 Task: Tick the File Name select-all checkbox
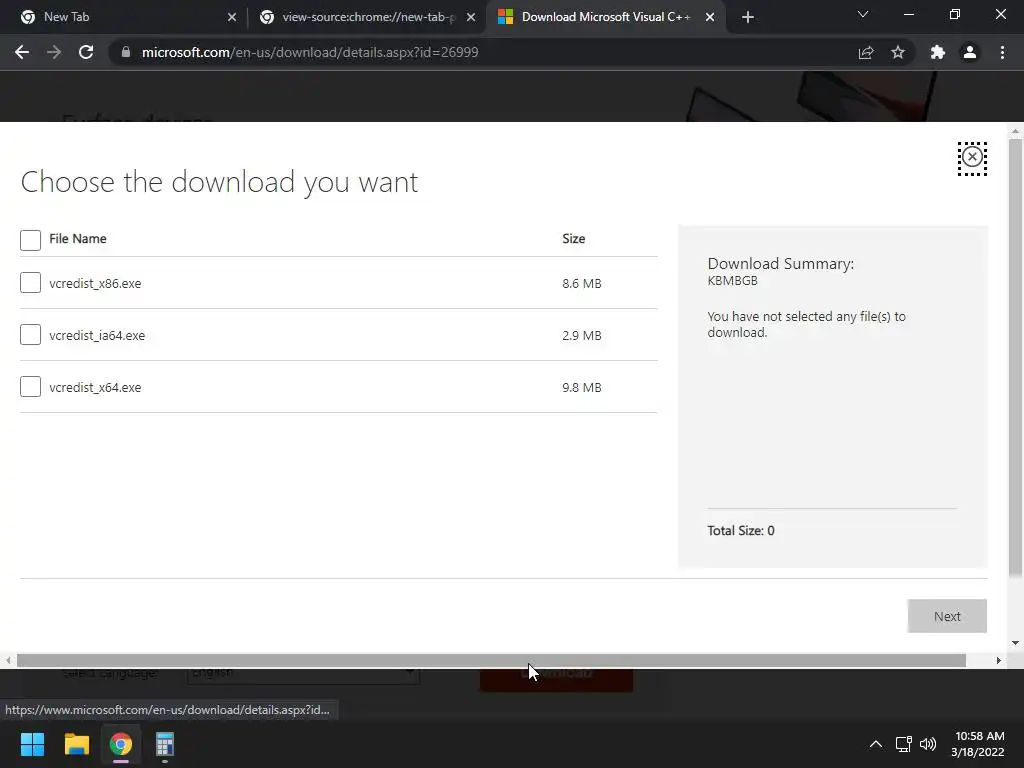pyautogui.click(x=30, y=240)
